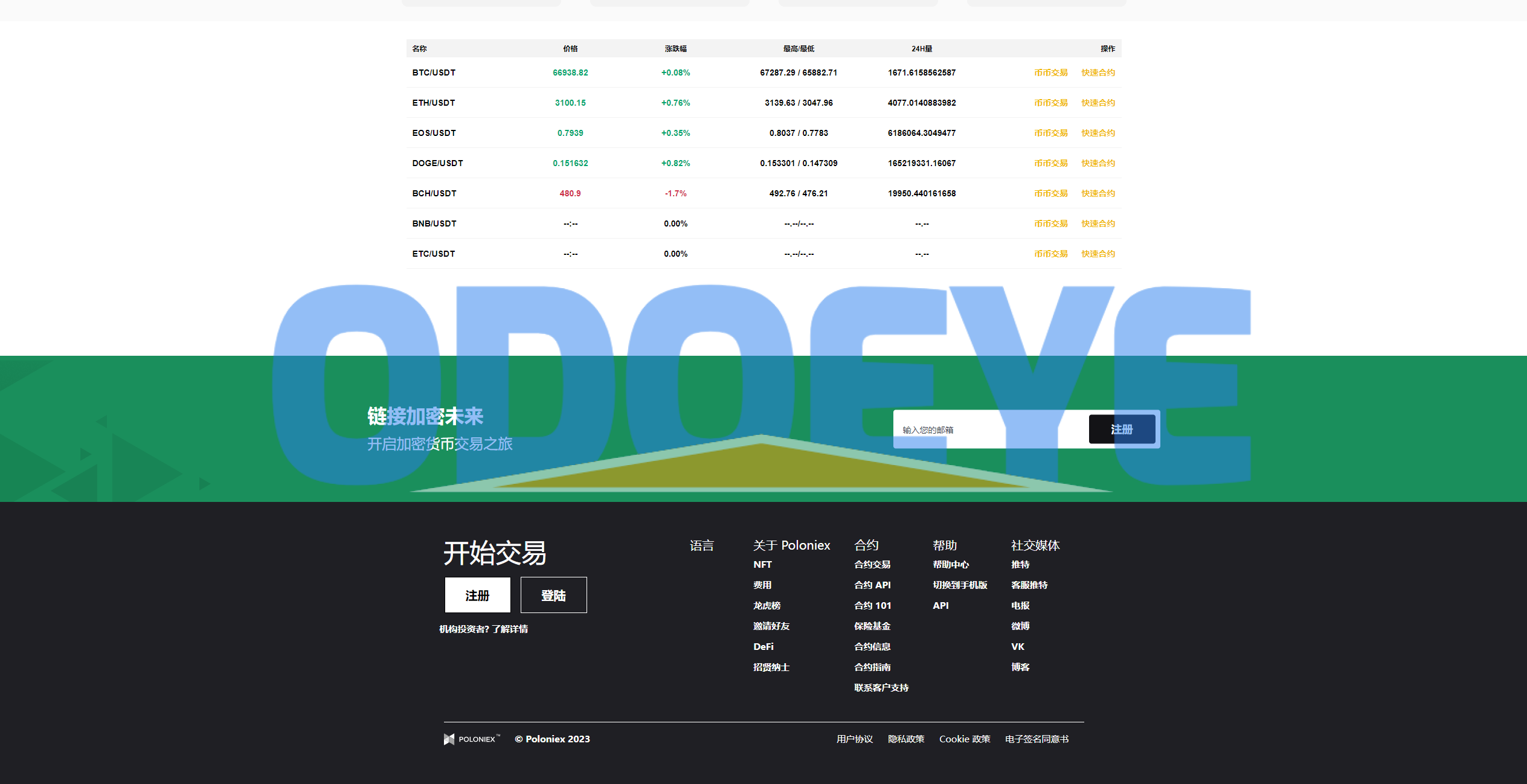Open 快速合约 for EOS/USDT row
1527x784 pixels.
point(1098,133)
